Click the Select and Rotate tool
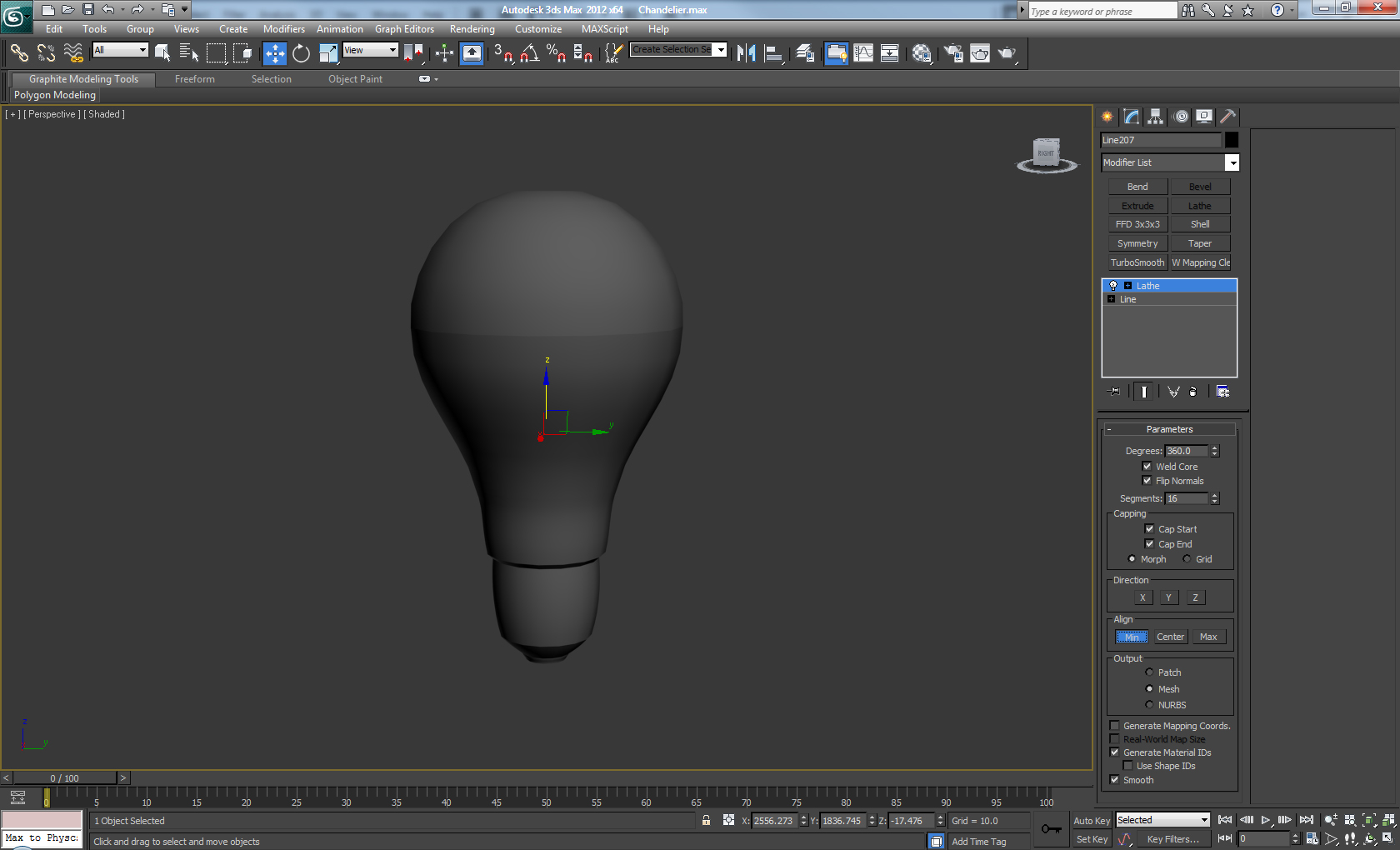 (x=301, y=53)
